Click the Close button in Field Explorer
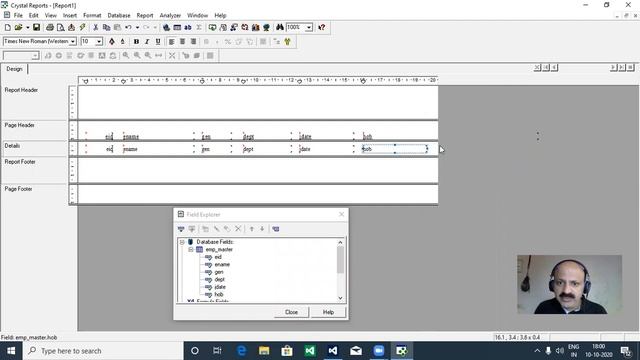640x360 pixels. pos(291,312)
